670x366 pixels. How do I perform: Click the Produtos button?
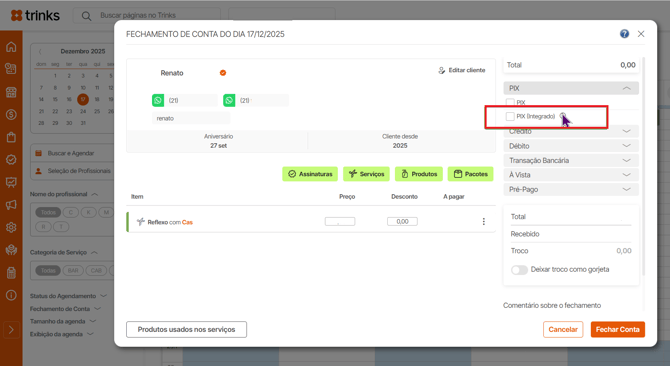tap(419, 174)
